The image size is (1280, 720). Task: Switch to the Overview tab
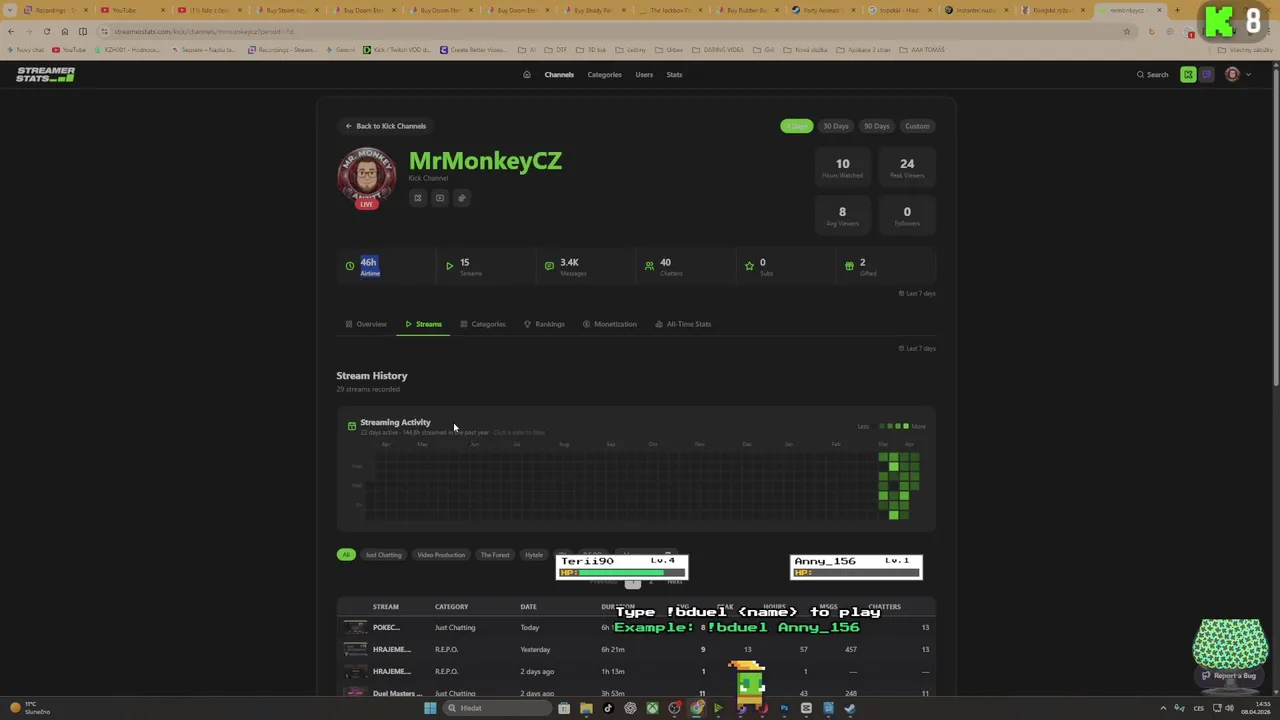[366, 324]
